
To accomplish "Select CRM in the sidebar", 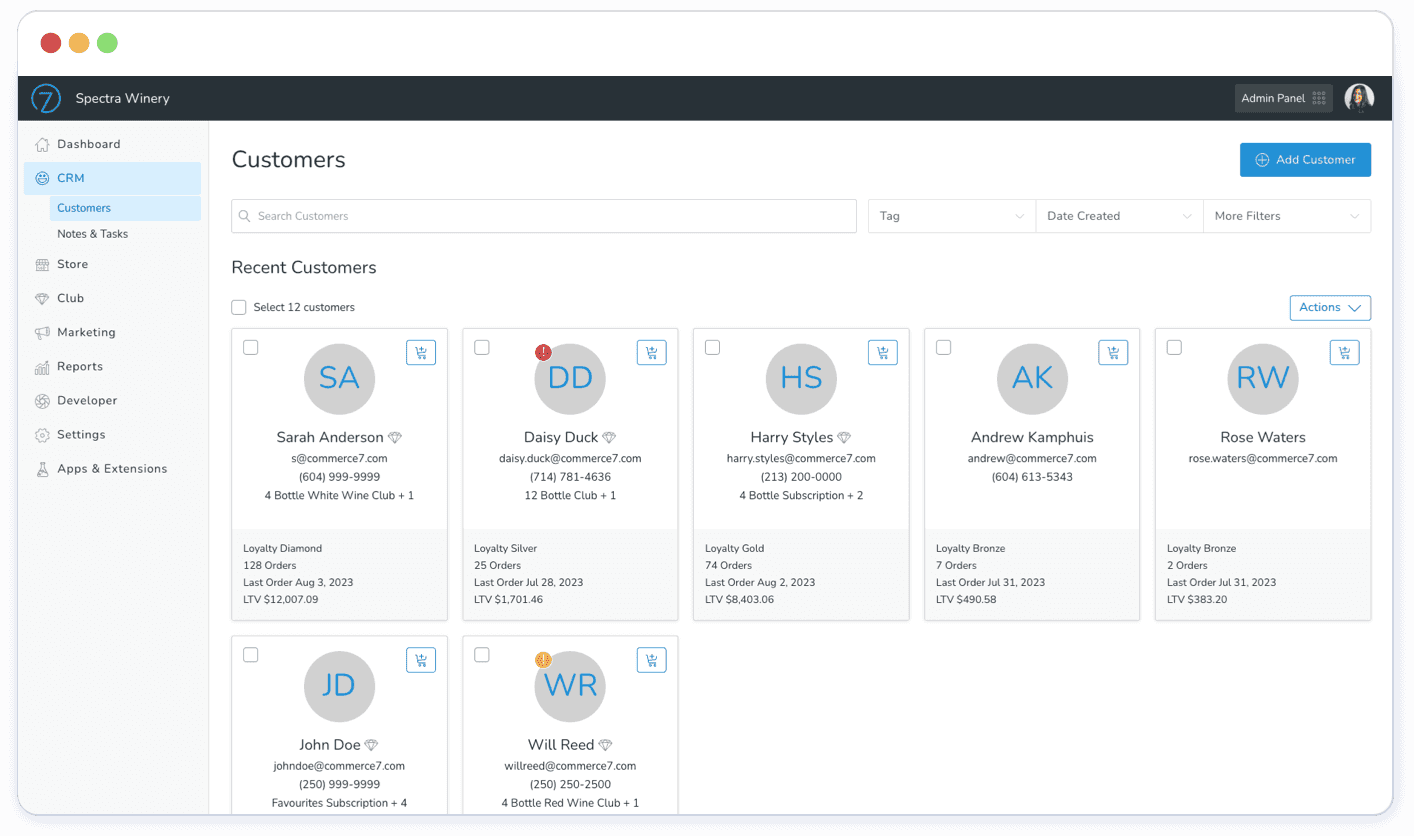I will pyautogui.click(x=112, y=178).
